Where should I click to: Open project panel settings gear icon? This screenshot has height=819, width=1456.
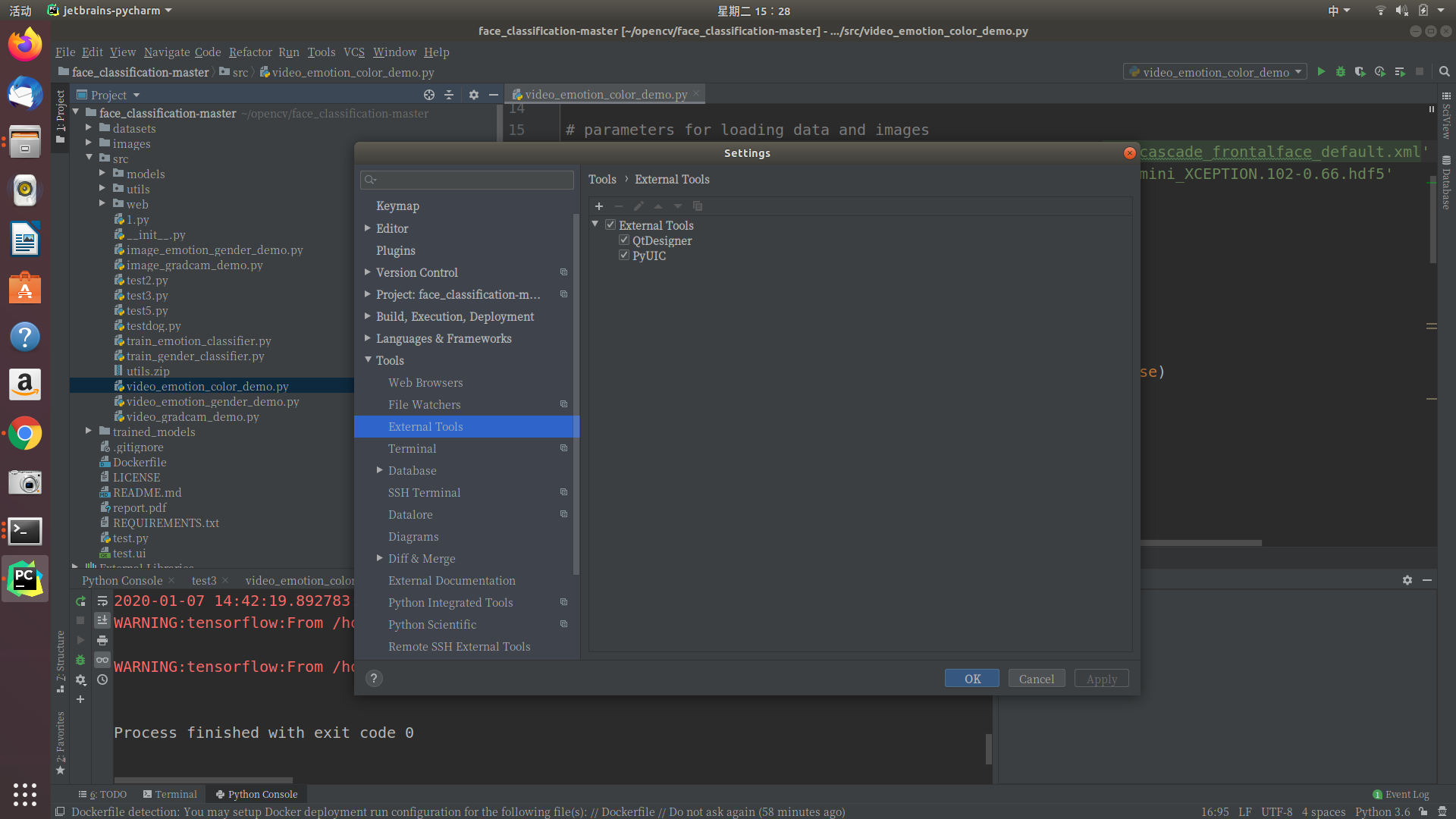point(474,95)
